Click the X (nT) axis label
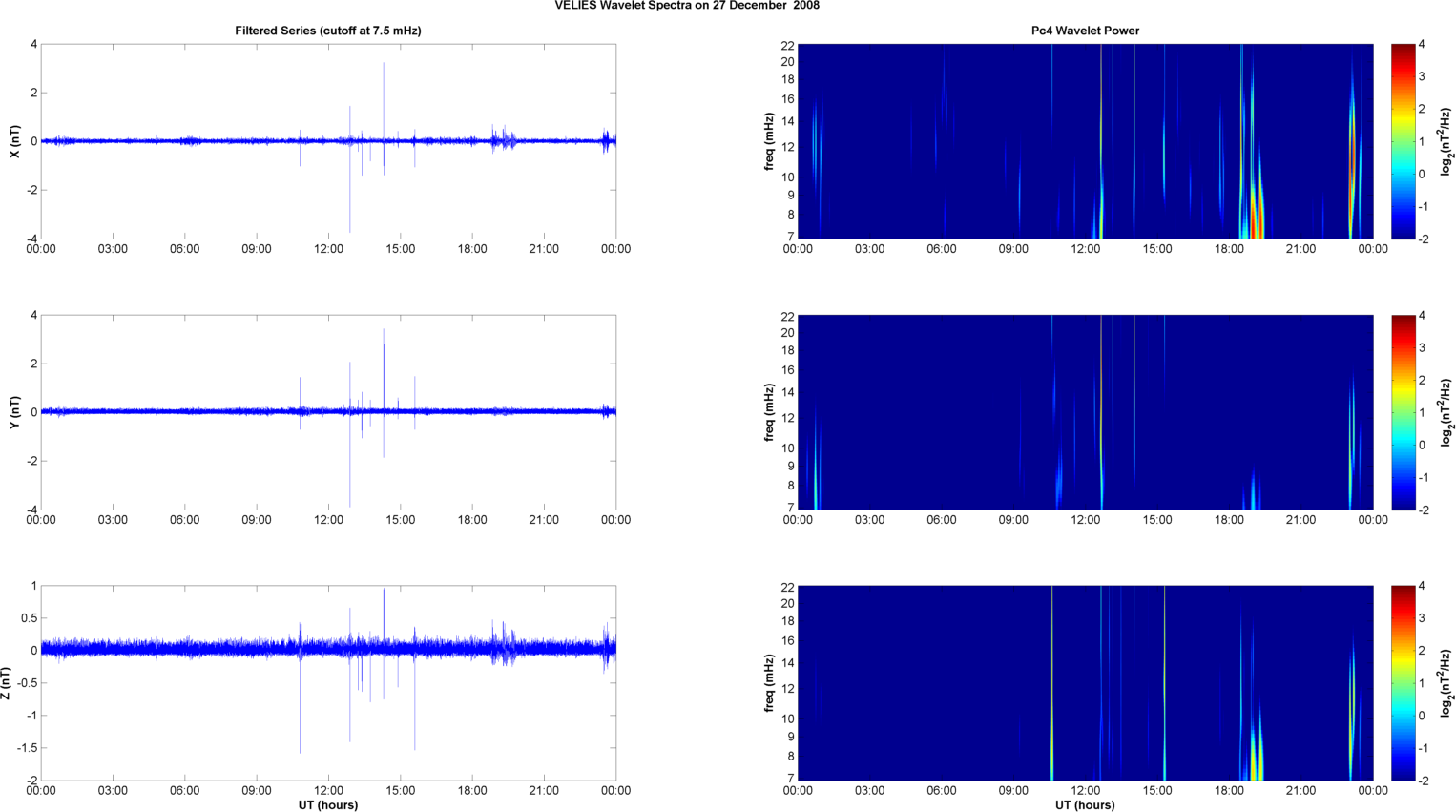 (13, 141)
